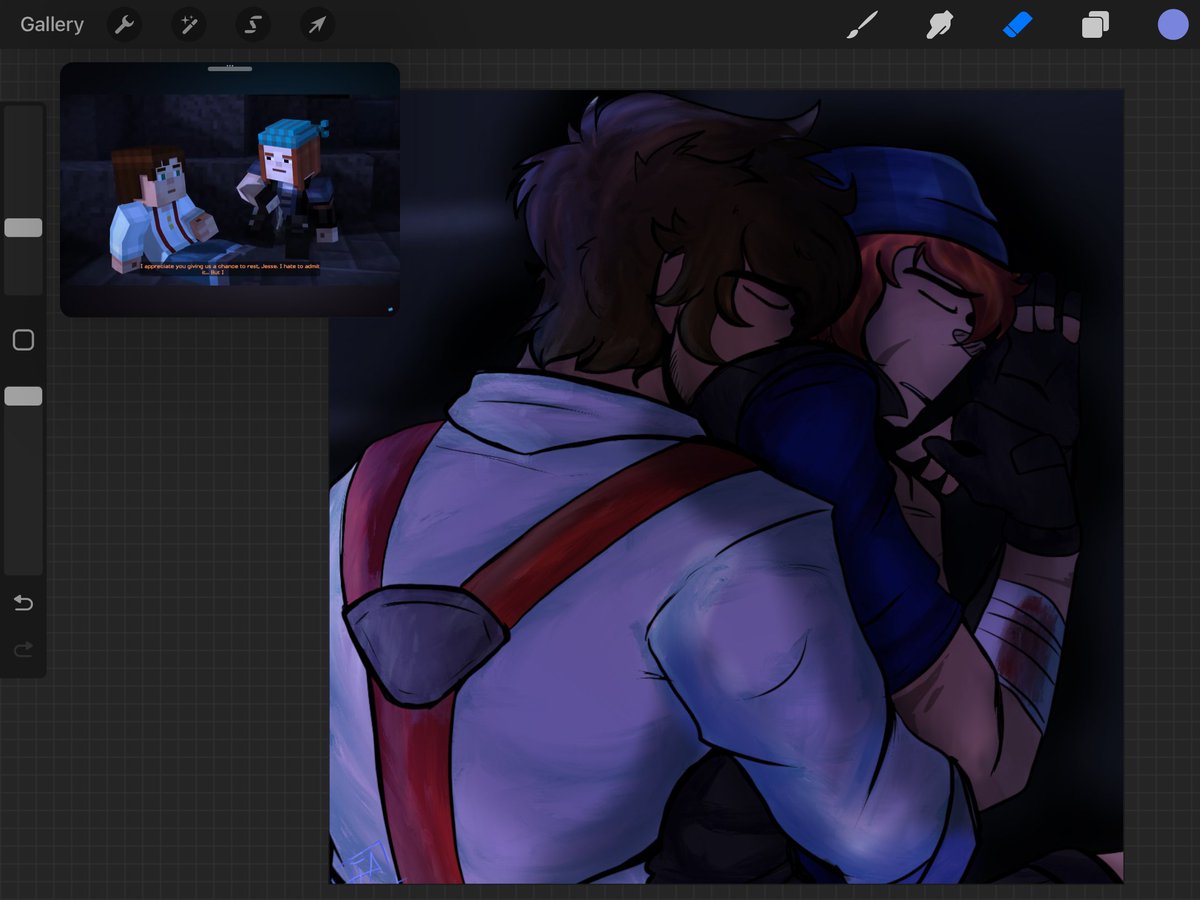Activate the Selection tool
The width and height of the screenshot is (1200, 900).
[x=253, y=25]
